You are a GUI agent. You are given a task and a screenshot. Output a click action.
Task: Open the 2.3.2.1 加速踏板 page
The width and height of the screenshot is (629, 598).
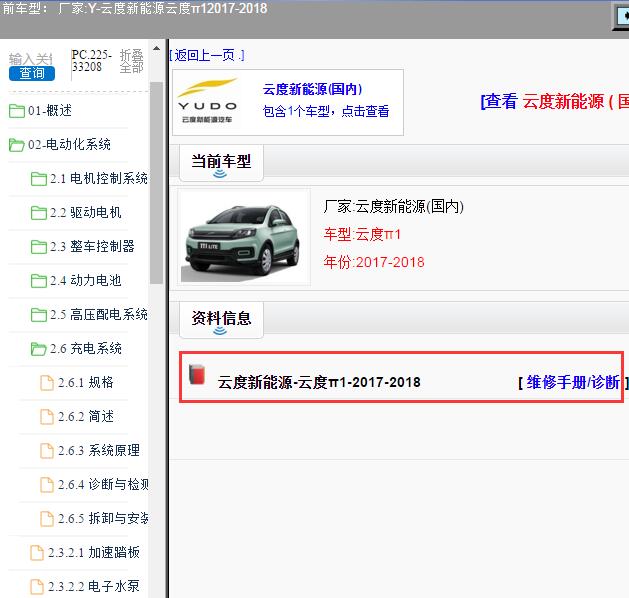tap(94, 553)
